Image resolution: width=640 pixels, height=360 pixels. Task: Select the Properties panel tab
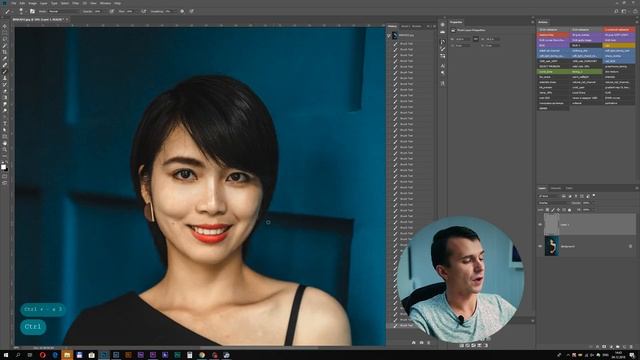coord(456,22)
